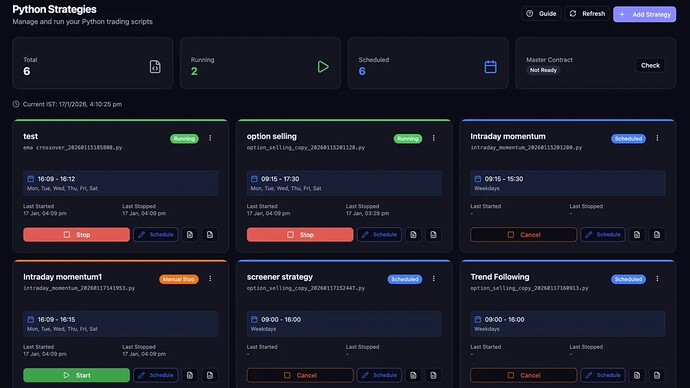The width and height of the screenshot is (690, 388).
Task: Click first file icon on Intraday momentum1 card
Action: (190, 375)
